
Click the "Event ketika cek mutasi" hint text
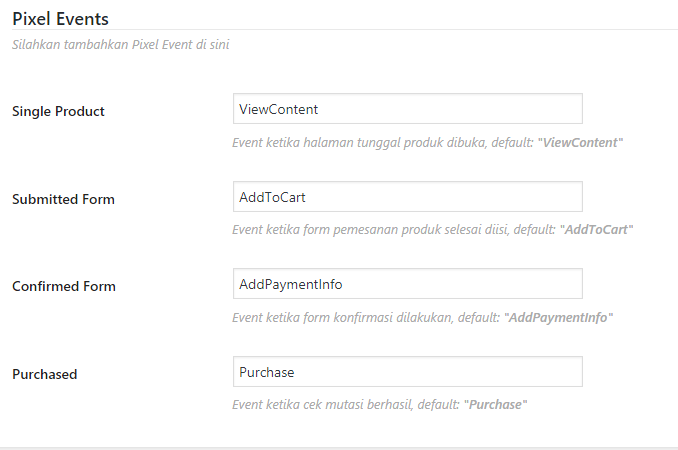[332, 404]
